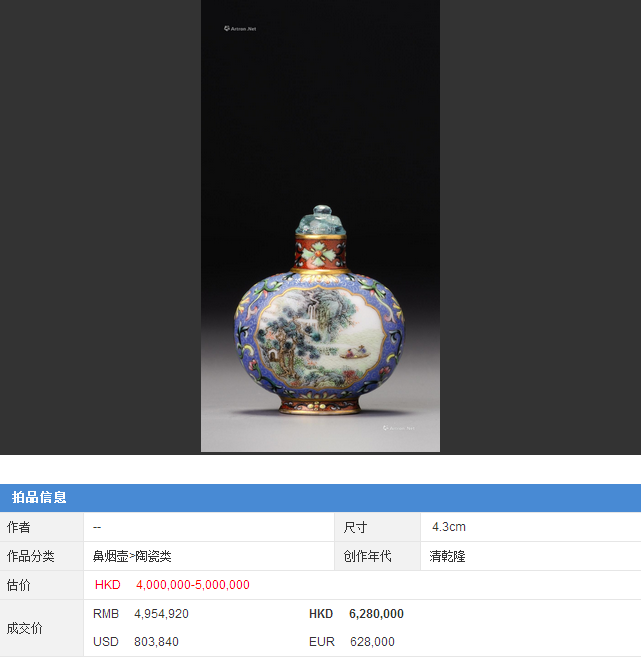Click the 估价 label cell
The width and height of the screenshot is (641, 657).
(x=41, y=585)
